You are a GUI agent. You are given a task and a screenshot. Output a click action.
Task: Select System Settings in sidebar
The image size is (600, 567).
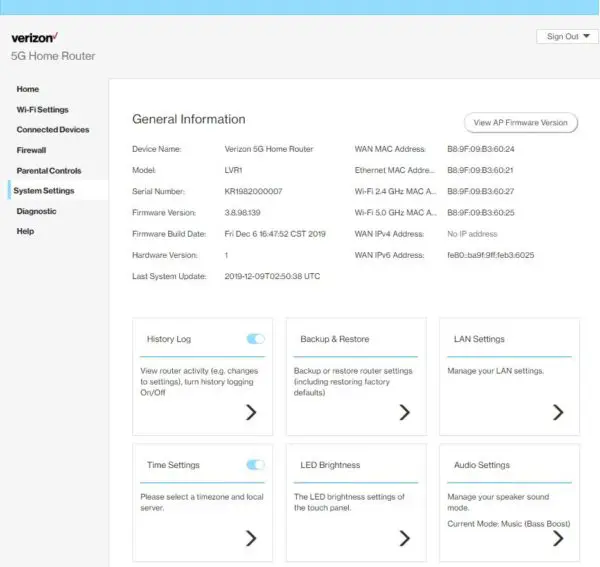pyautogui.click(x=44, y=191)
